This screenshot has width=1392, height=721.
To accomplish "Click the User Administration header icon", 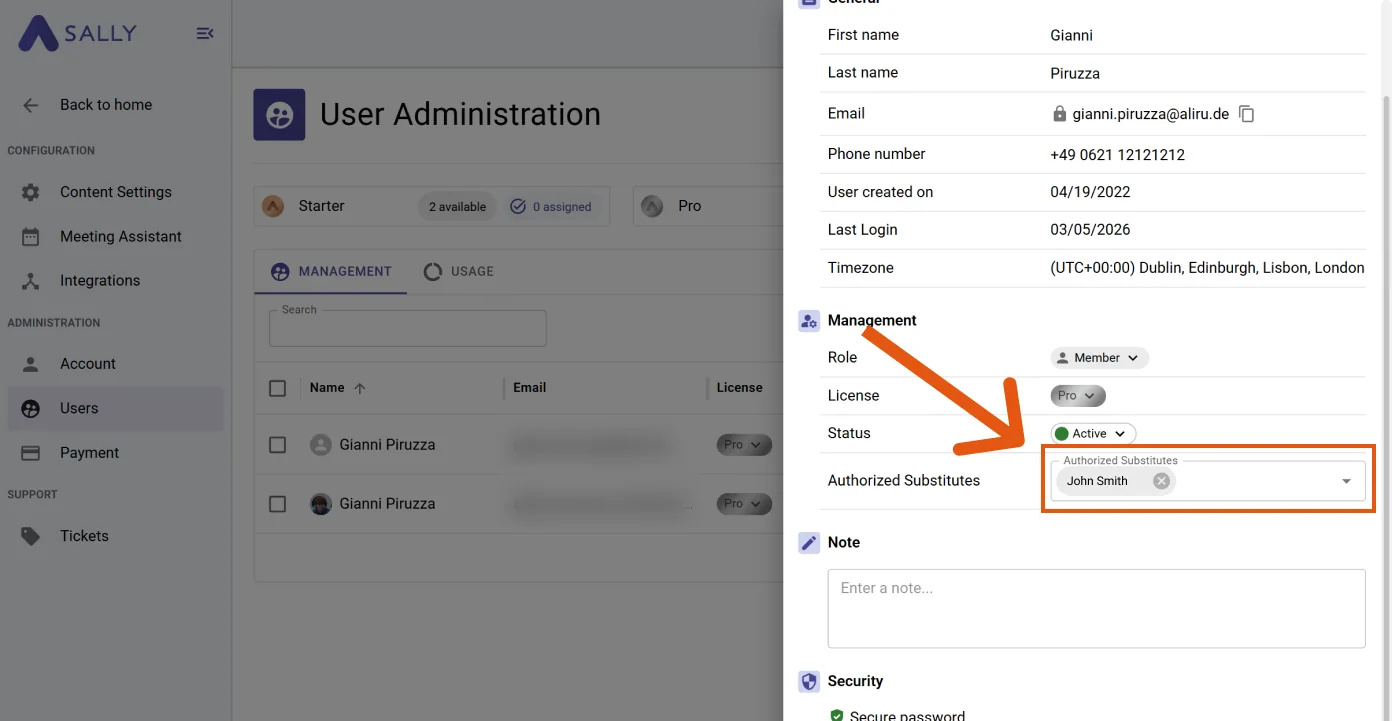I will (279, 115).
